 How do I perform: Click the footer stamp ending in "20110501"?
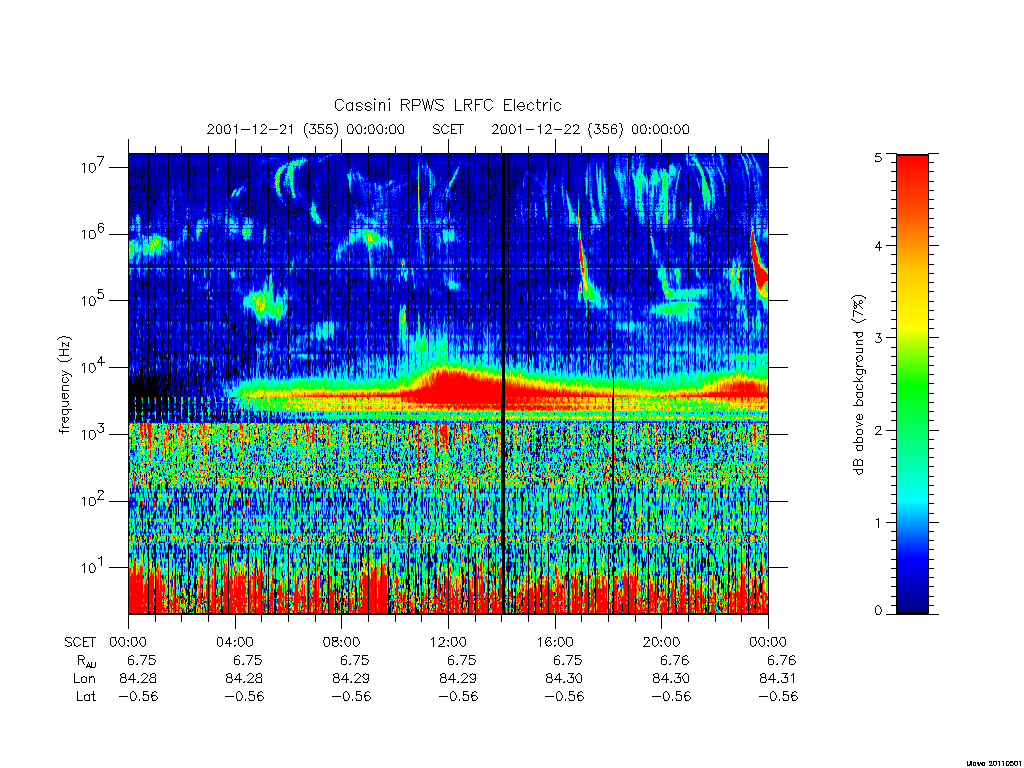pos(994,763)
